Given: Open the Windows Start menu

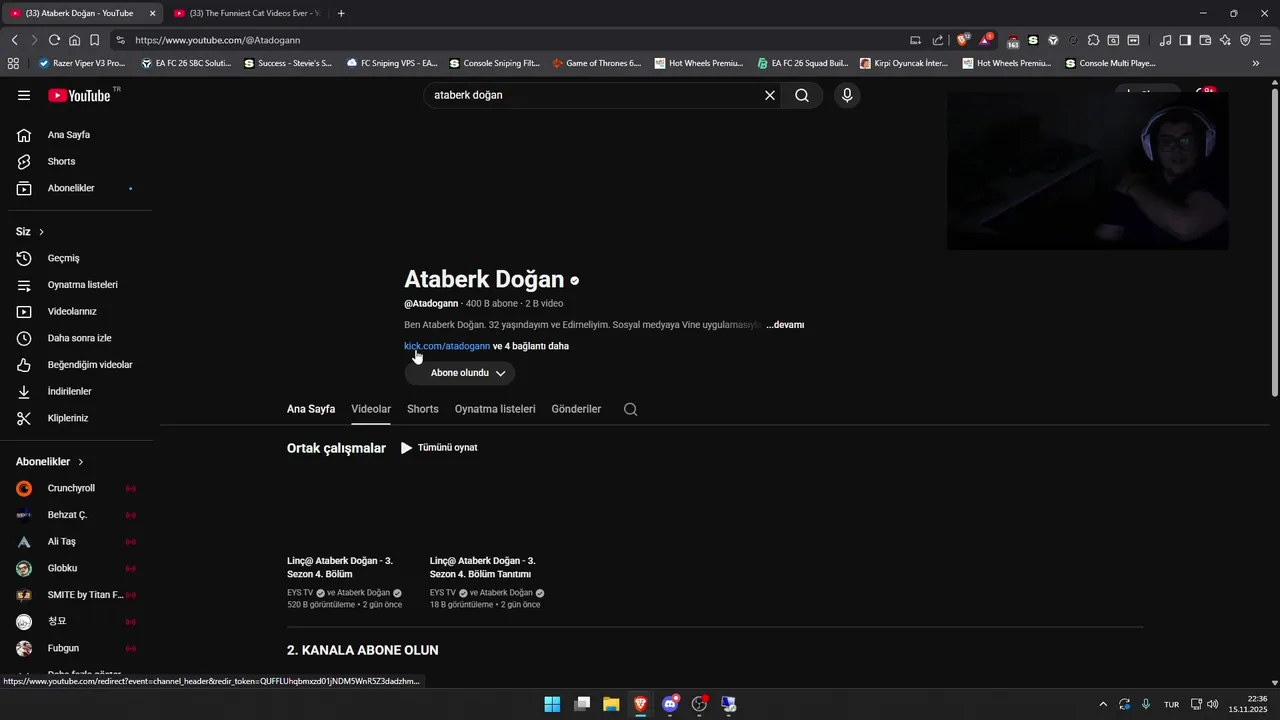Looking at the screenshot, I should pyautogui.click(x=552, y=704).
